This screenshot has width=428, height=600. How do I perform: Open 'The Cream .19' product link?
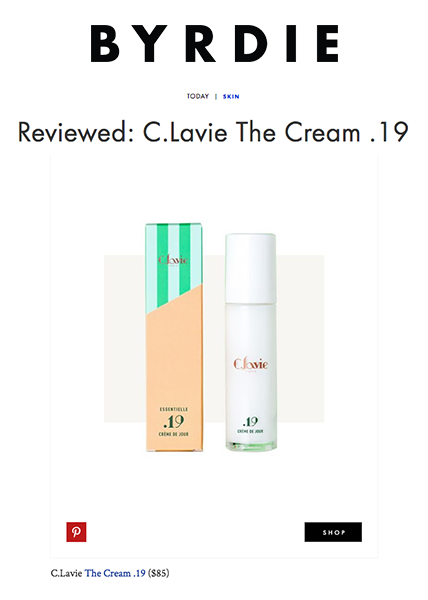(x=115, y=573)
